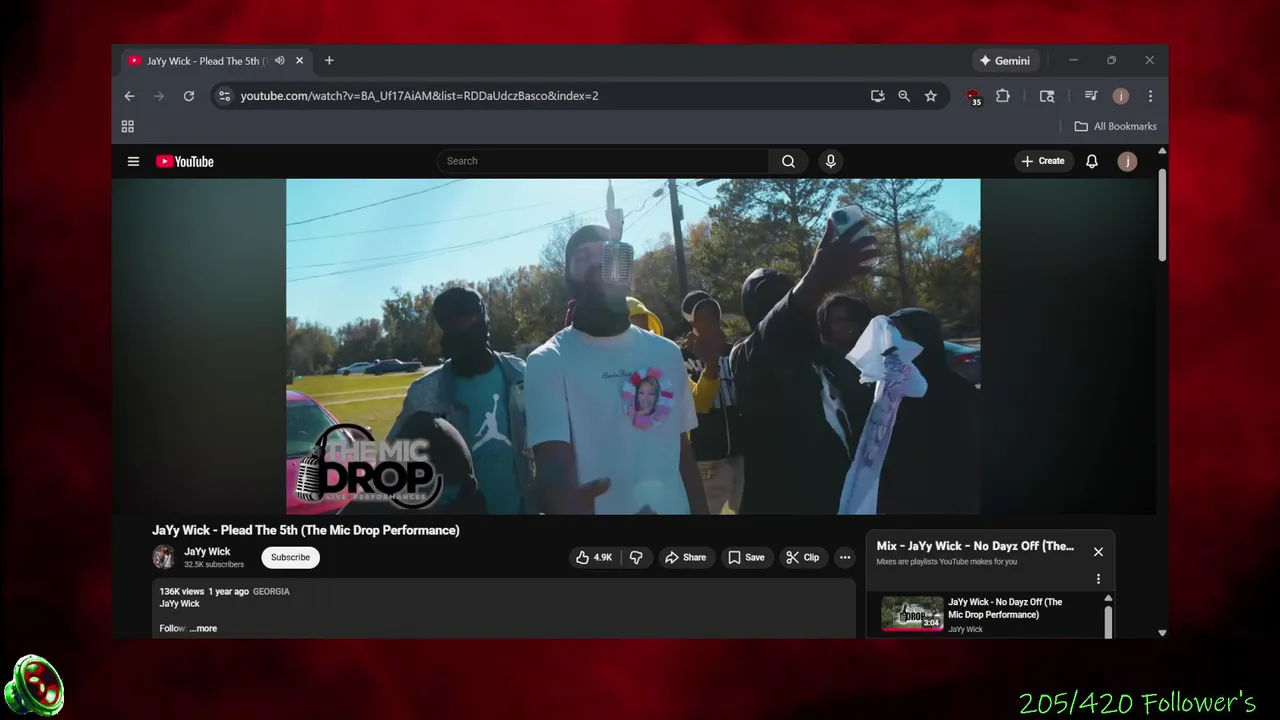
Task: Bookmark this page with star
Action: (x=931, y=96)
